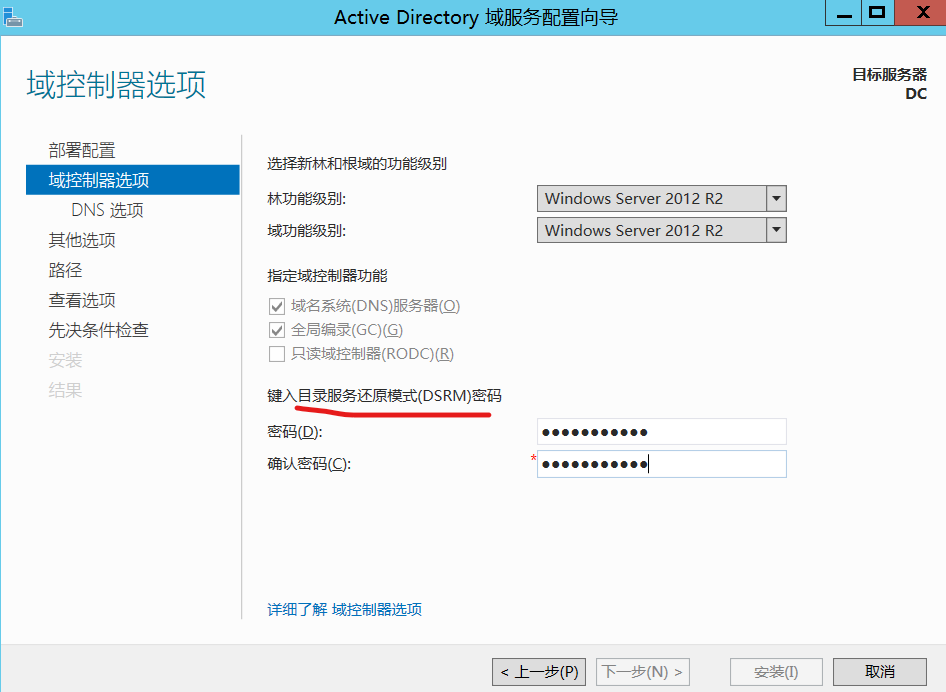Go to DNS 选项 step

[107, 210]
